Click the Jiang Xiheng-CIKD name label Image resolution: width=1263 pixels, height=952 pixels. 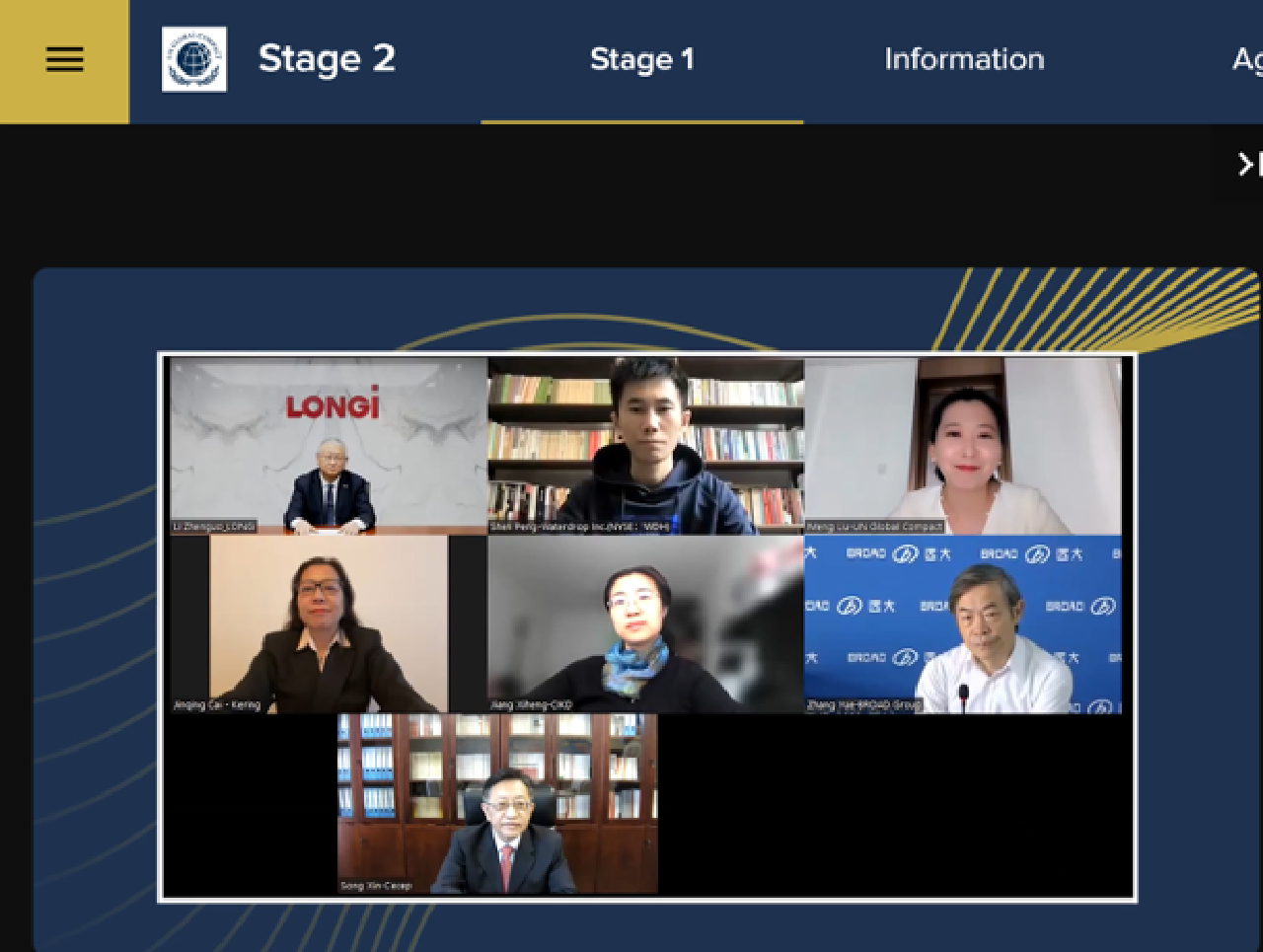click(531, 705)
